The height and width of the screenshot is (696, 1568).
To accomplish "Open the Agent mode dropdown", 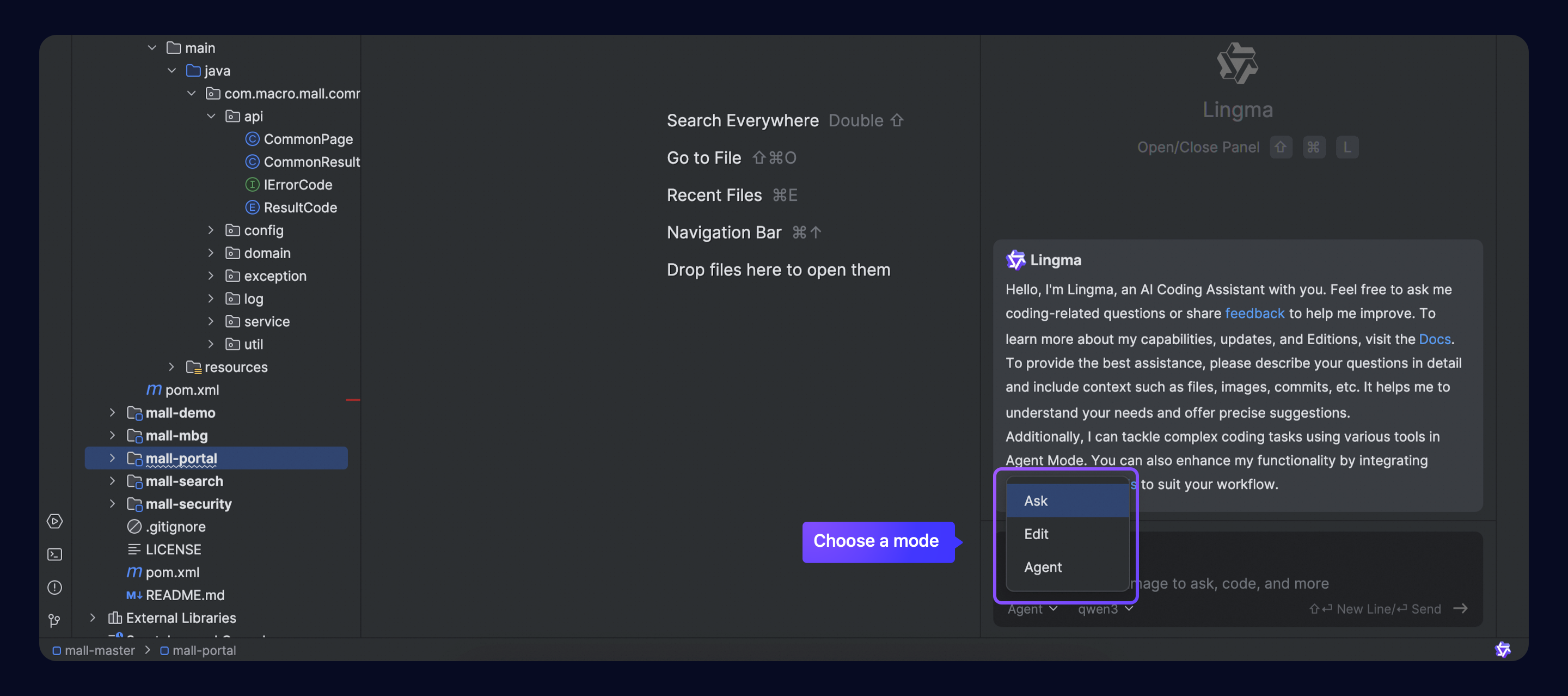I will point(1032,609).
